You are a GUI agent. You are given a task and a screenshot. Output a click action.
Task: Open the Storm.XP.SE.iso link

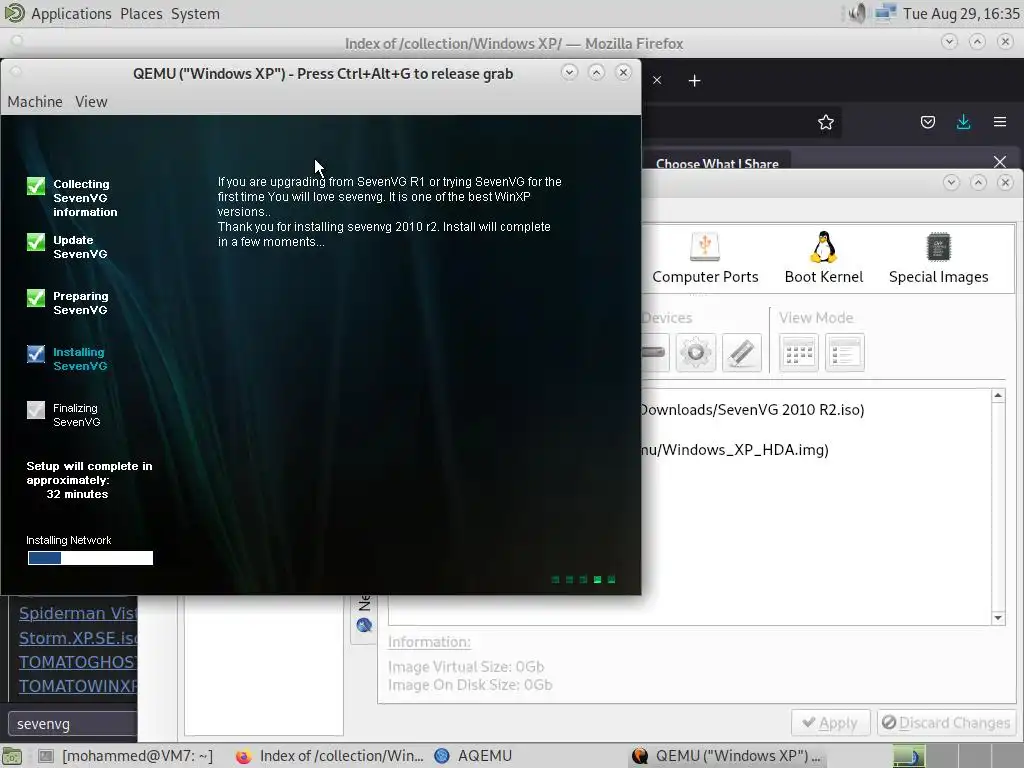tap(78, 638)
